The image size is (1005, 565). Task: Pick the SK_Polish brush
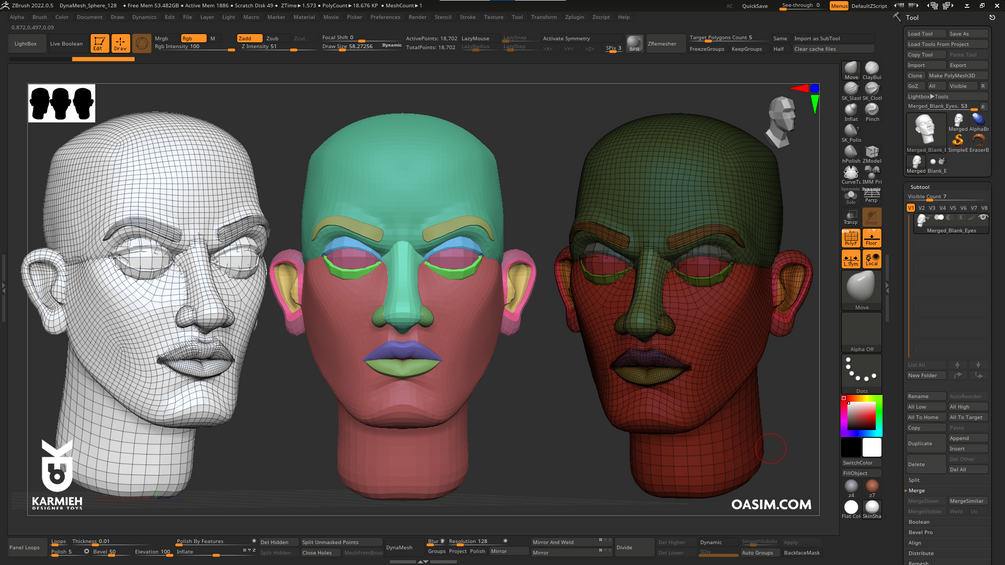[x=851, y=133]
